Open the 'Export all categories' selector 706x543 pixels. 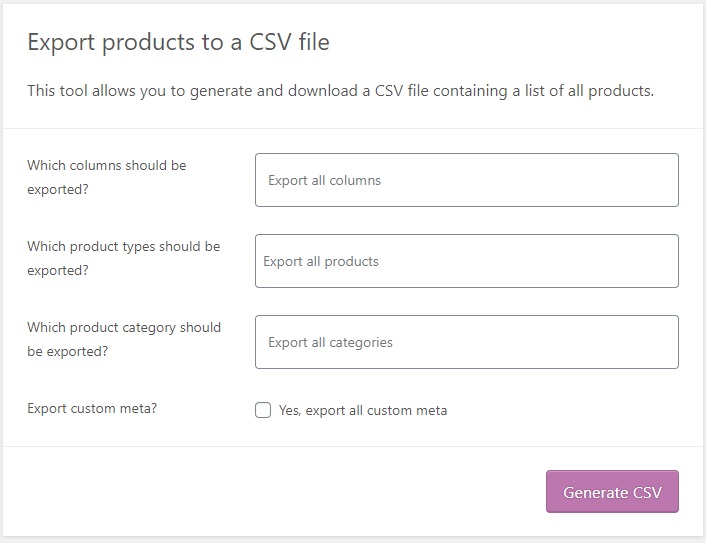tap(466, 342)
